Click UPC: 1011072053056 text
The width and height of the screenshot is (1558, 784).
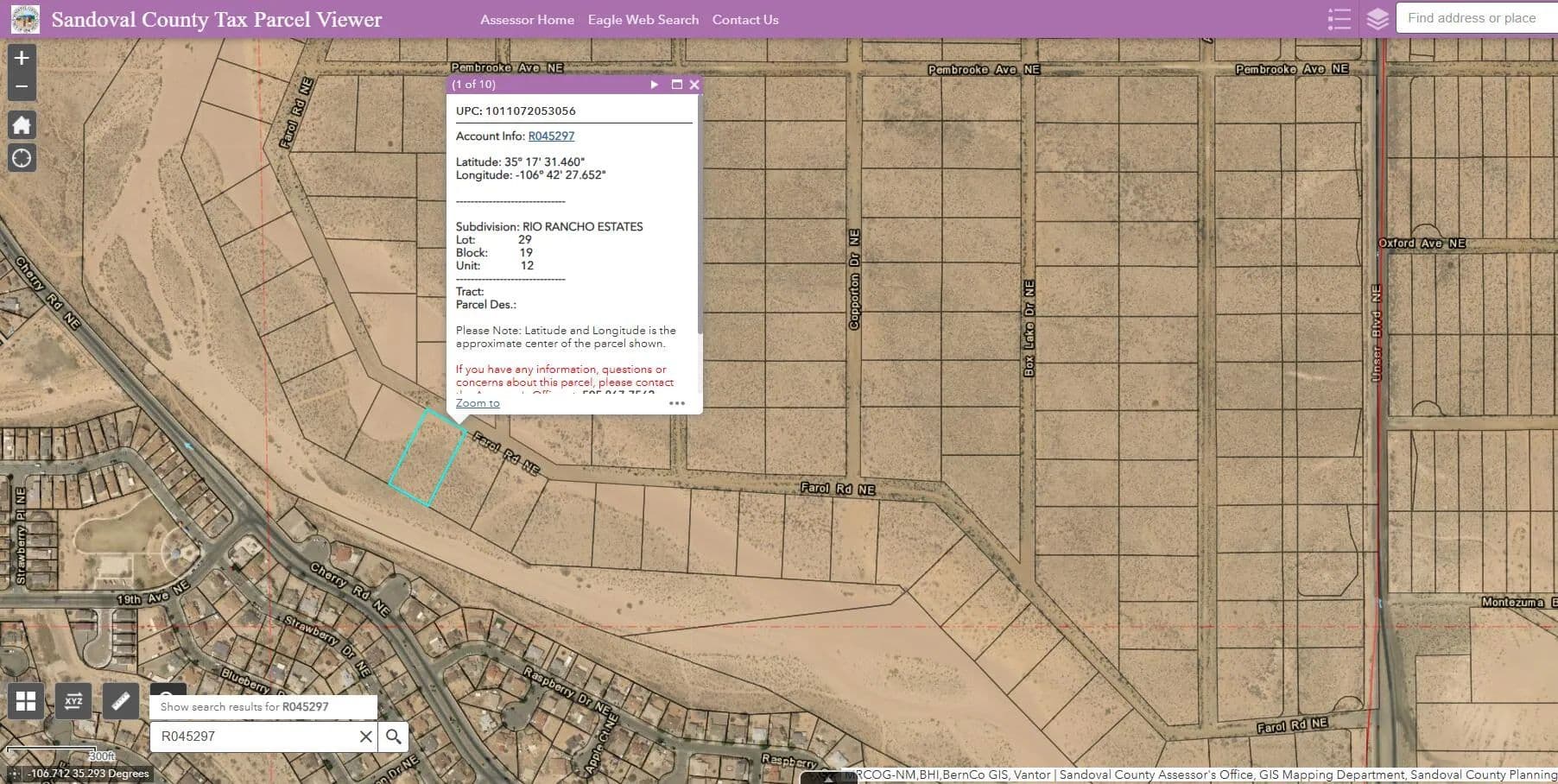point(516,111)
